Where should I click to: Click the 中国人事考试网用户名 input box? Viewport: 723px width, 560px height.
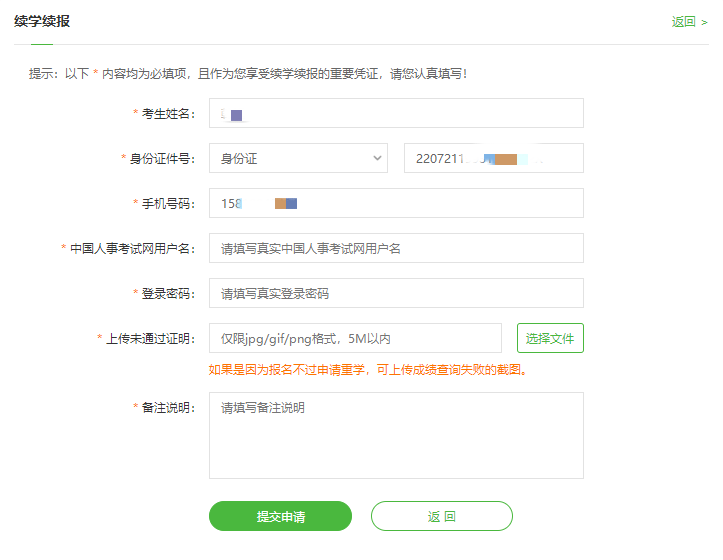click(396, 248)
